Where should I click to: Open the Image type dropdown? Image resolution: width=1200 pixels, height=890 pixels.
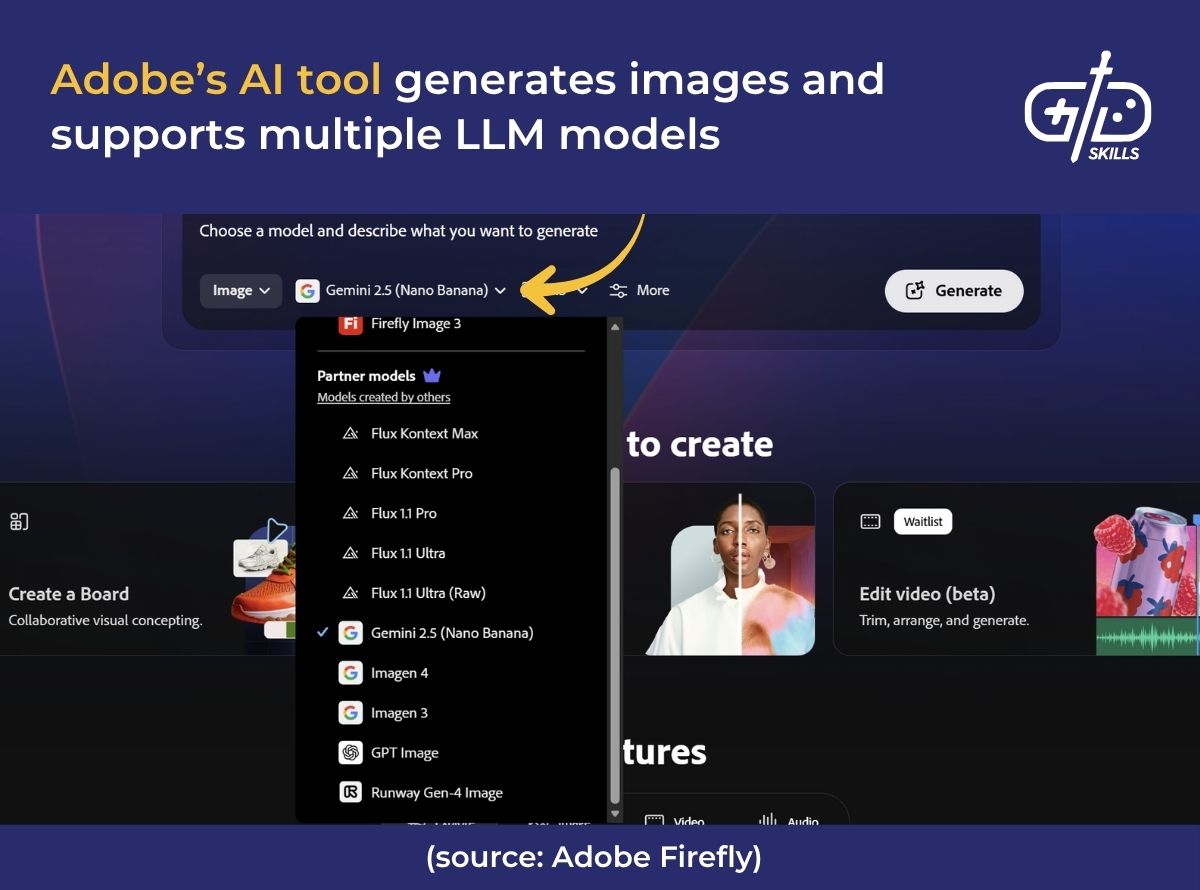point(240,290)
